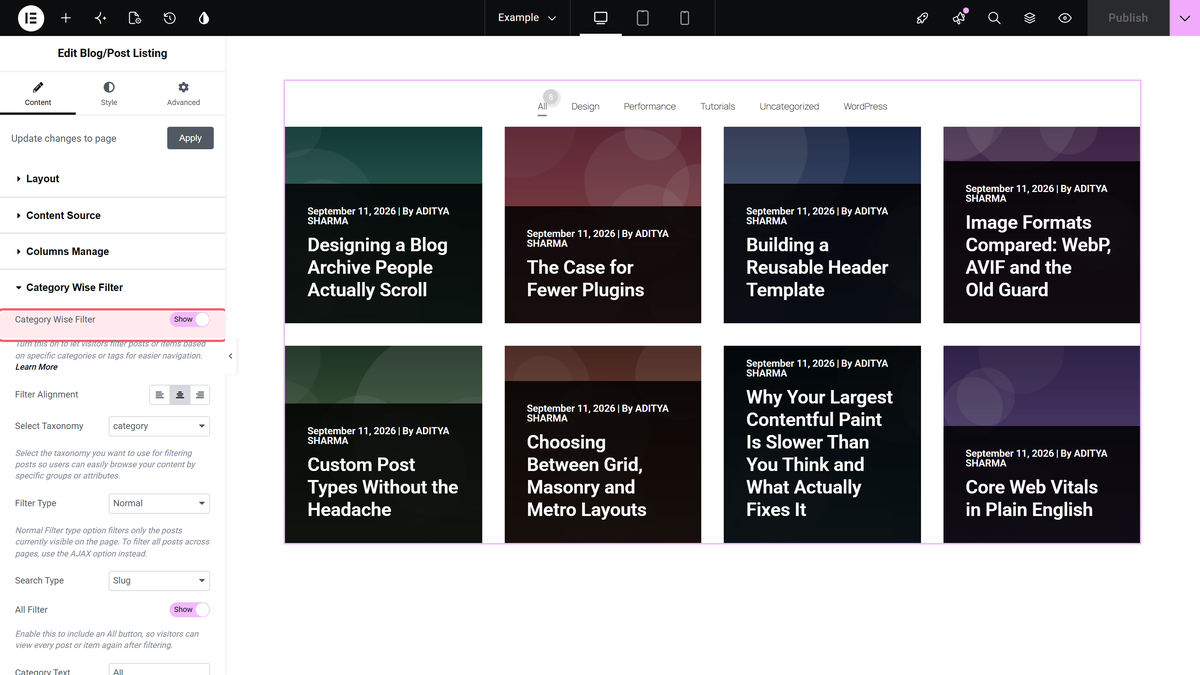The width and height of the screenshot is (1200, 675).
Task: Open the finder search icon
Action: click(994, 18)
